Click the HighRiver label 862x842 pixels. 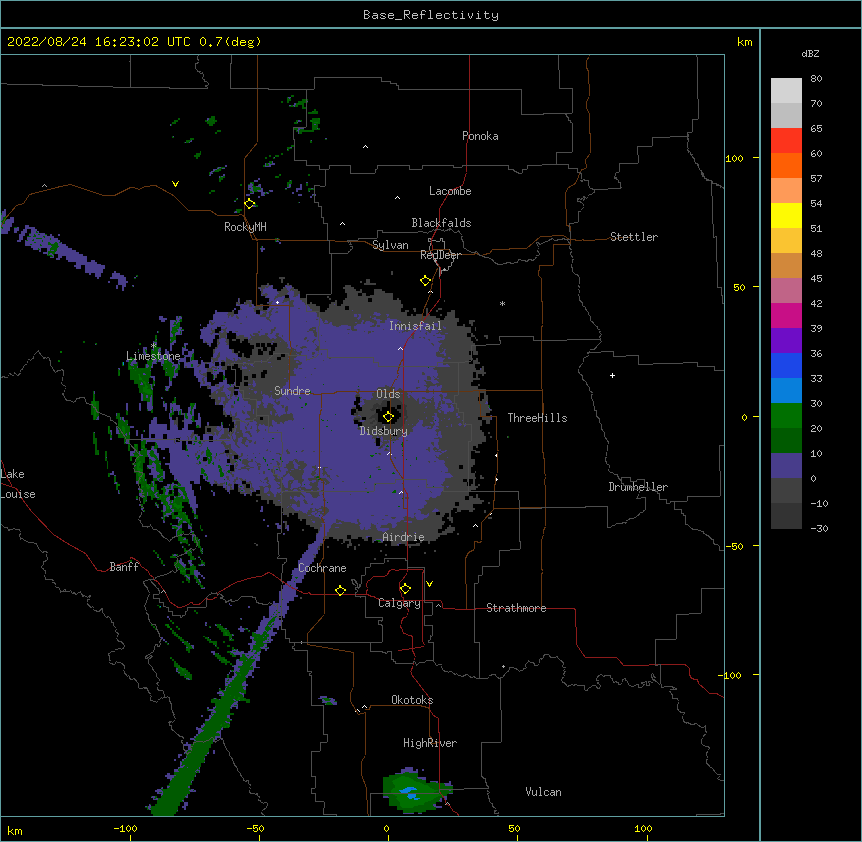pyautogui.click(x=430, y=743)
